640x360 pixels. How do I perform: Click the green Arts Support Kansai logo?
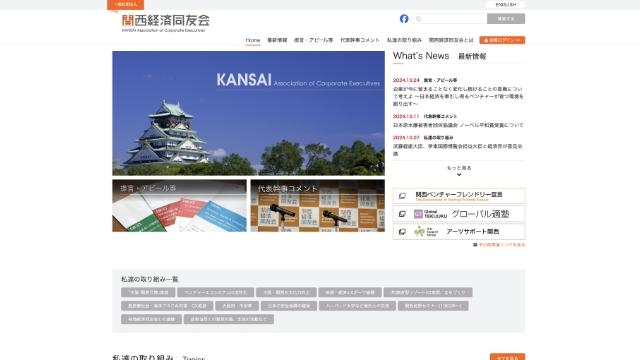click(426, 231)
